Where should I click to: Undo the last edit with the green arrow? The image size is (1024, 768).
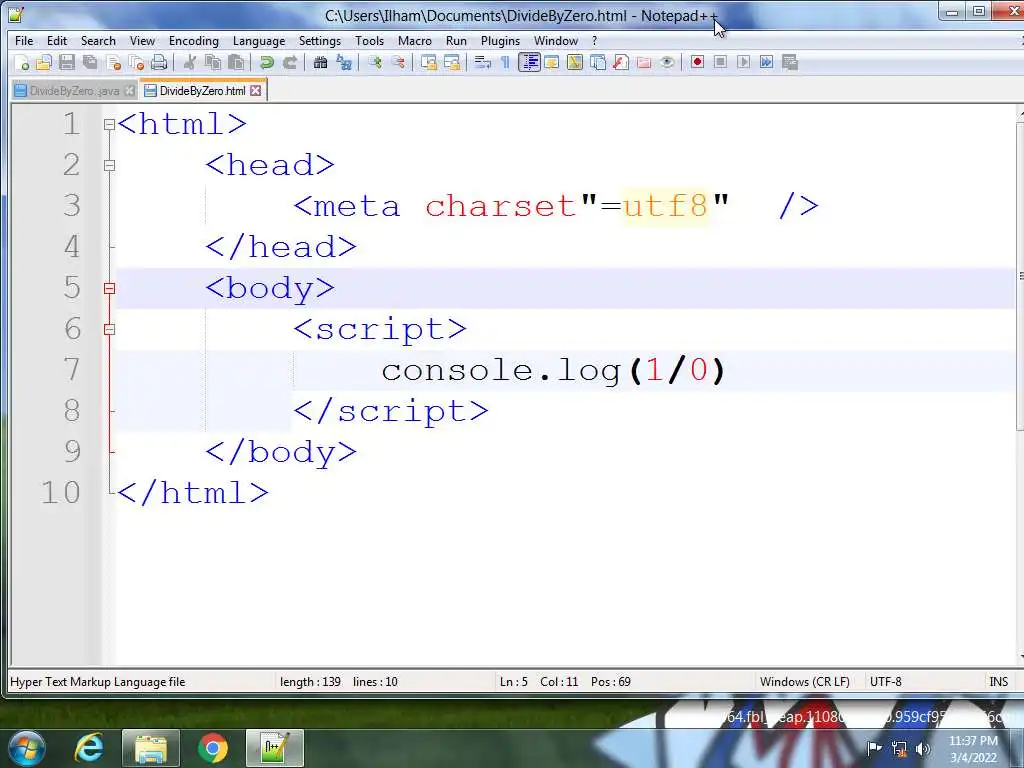click(x=266, y=63)
